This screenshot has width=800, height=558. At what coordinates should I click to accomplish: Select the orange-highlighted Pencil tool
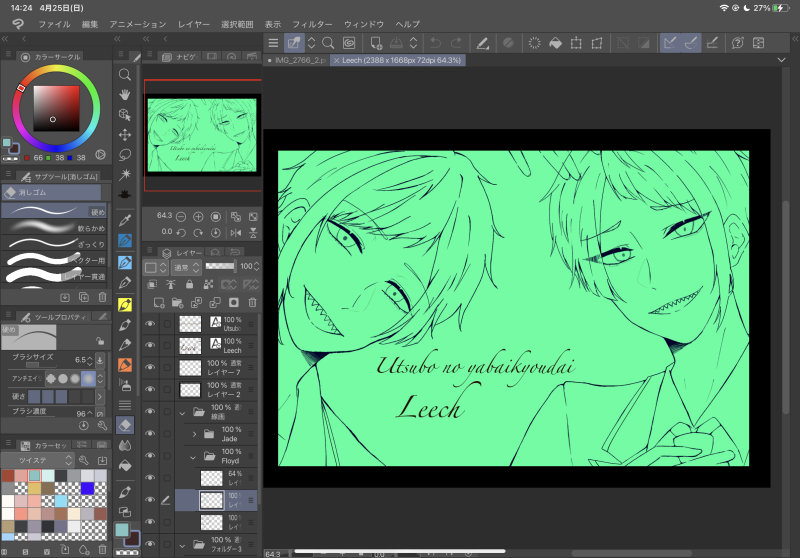[x=125, y=365]
